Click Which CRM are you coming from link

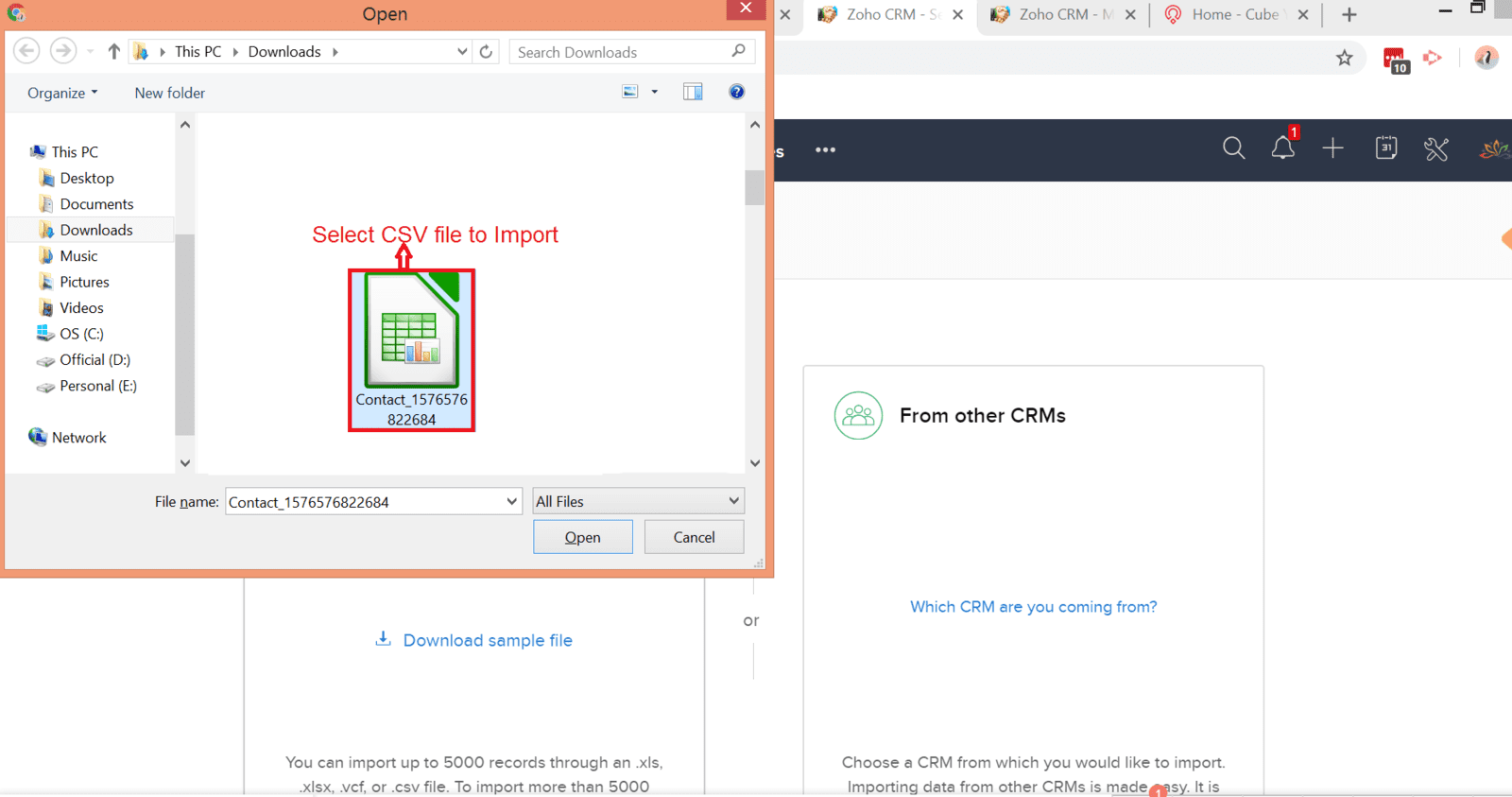[x=1034, y=607]
